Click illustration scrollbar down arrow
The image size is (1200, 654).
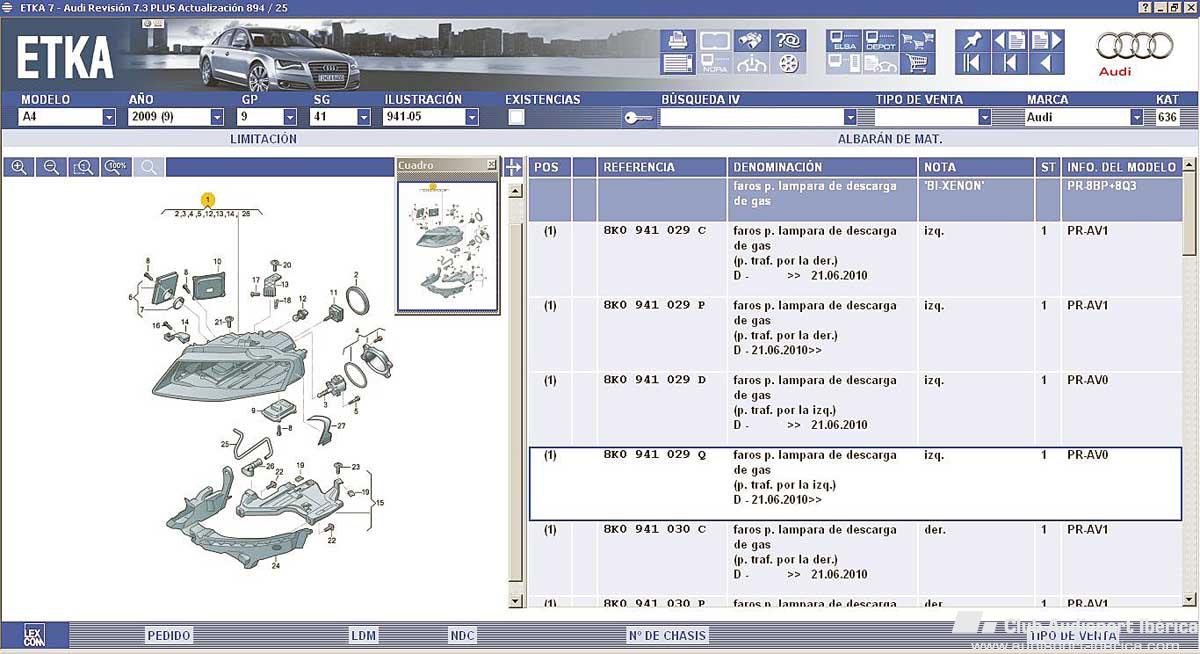(516, 600)
